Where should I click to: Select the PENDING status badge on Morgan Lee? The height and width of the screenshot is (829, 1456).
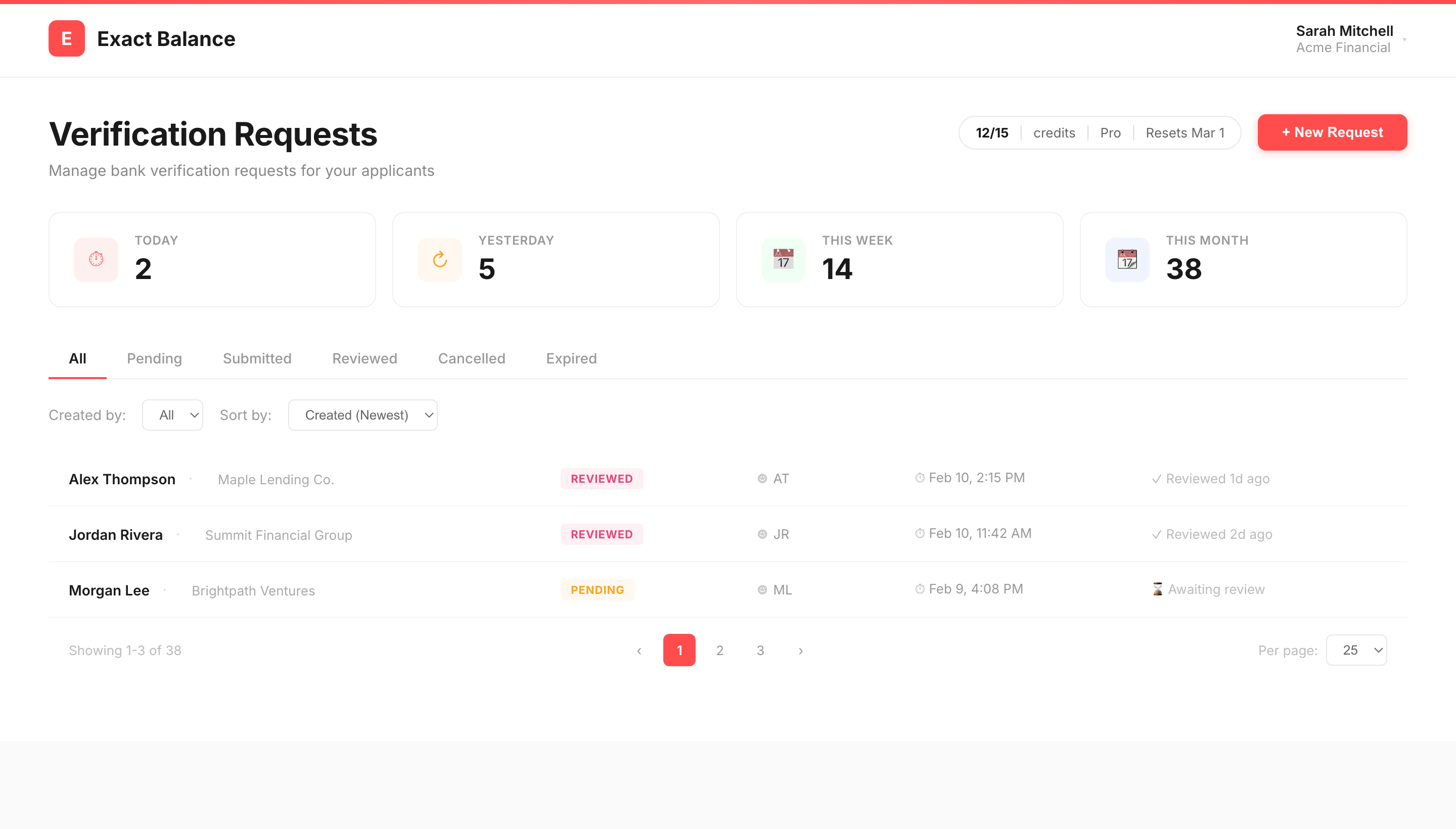tap(597, 589)
